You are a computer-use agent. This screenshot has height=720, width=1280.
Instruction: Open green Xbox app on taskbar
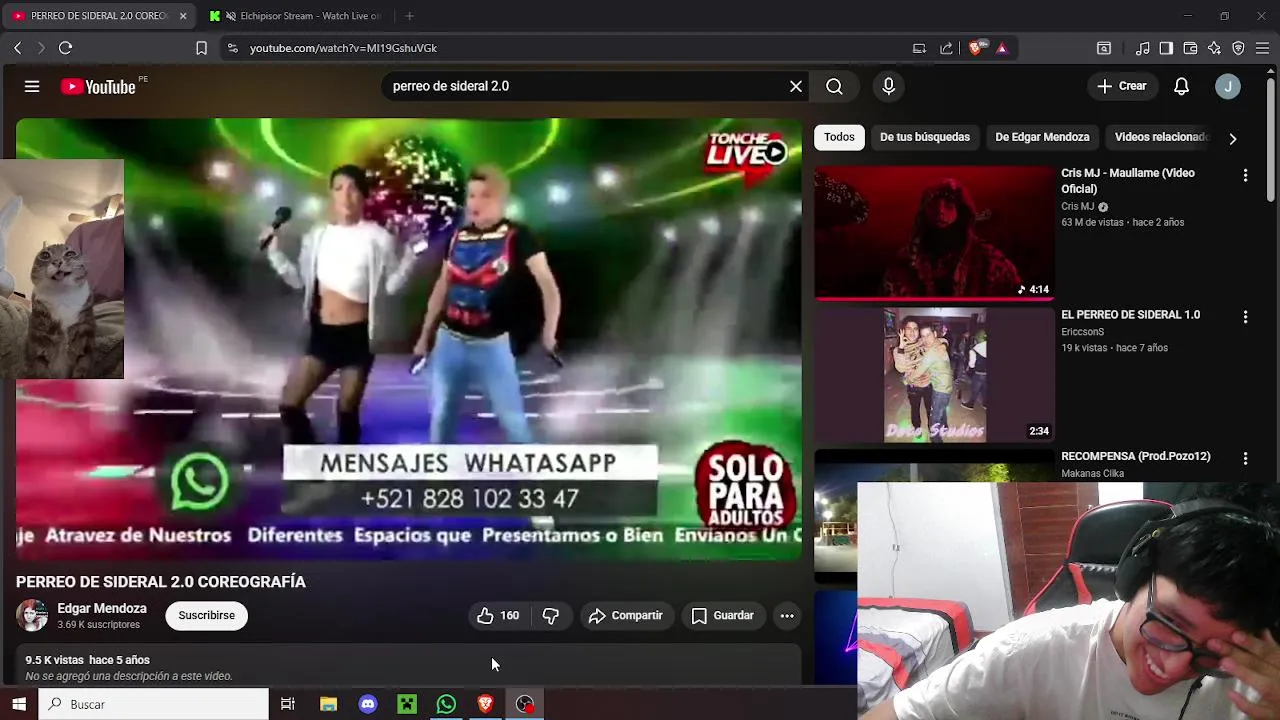407,704
